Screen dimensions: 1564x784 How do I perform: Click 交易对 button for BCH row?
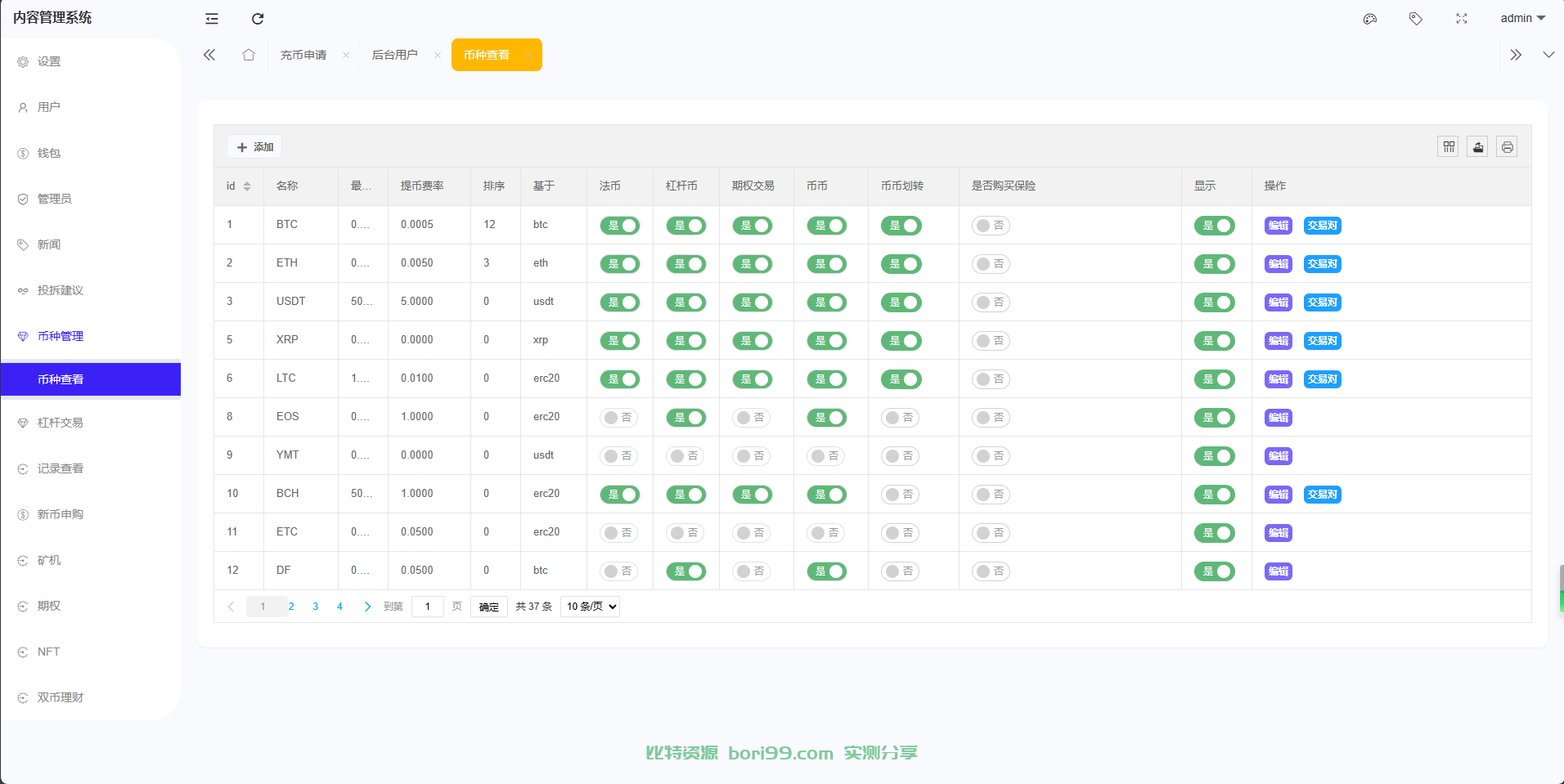pyautogui.click(x=1323, y=495)
